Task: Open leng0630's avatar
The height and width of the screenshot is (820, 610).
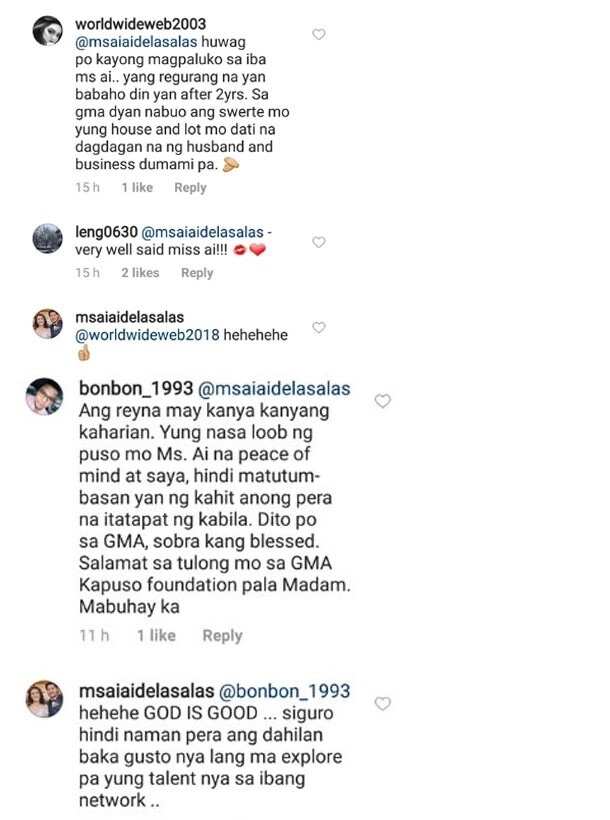Action: click(x=48, y=238)
